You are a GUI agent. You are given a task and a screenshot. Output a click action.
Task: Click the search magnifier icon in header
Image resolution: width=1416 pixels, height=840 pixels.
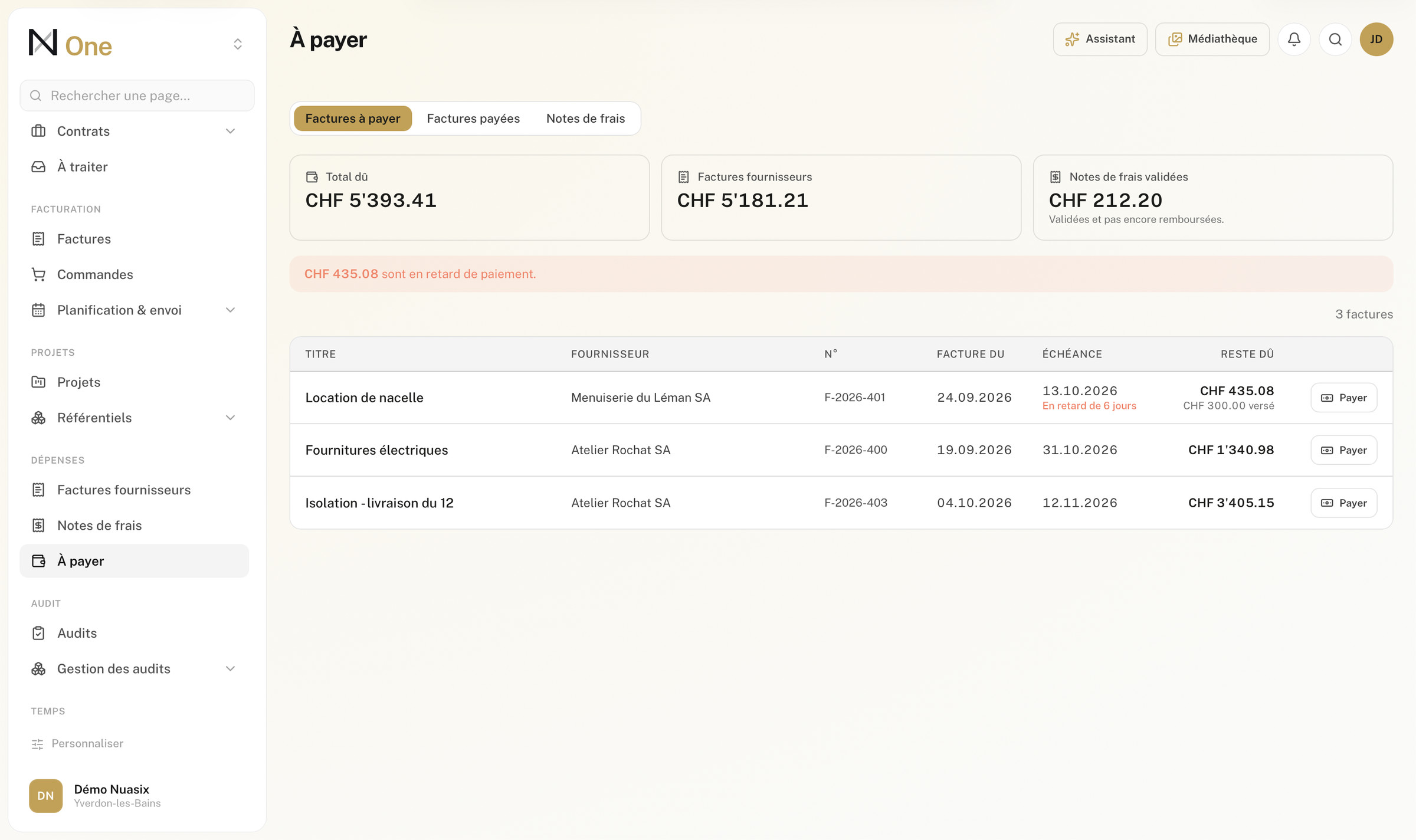pos(1335,39)
